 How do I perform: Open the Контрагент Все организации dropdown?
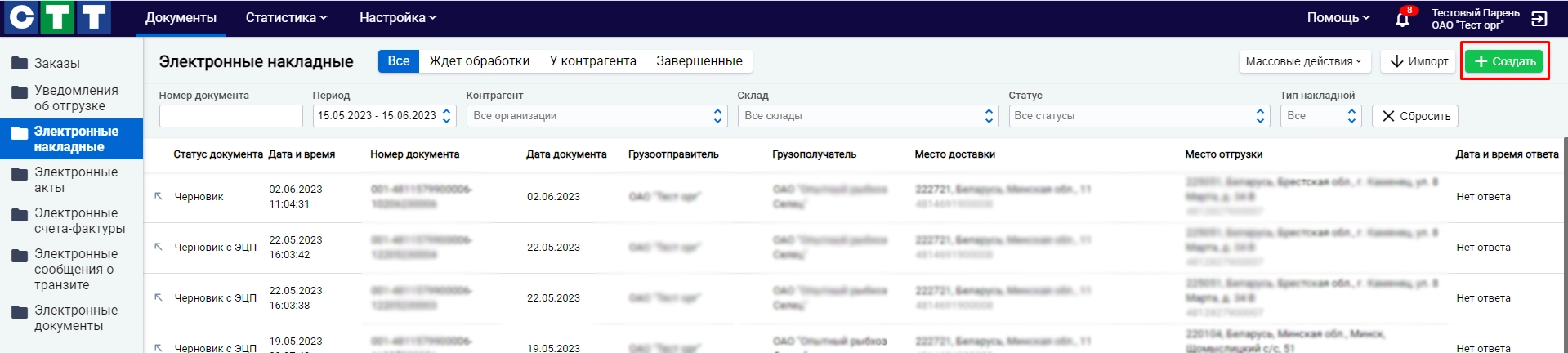click(596, 116)
